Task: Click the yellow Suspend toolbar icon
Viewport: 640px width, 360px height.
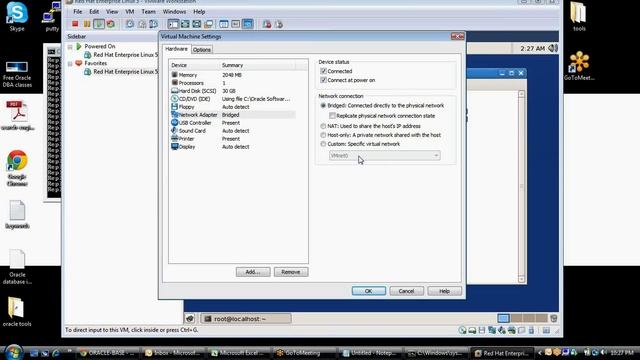Action: (87, 24)
